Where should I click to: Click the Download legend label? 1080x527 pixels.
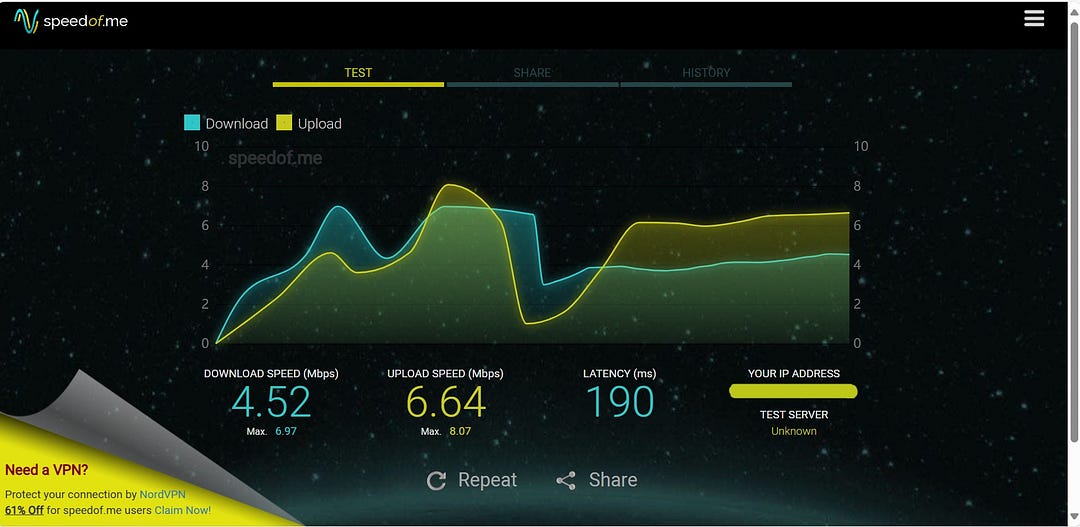(x=236, y=124)
